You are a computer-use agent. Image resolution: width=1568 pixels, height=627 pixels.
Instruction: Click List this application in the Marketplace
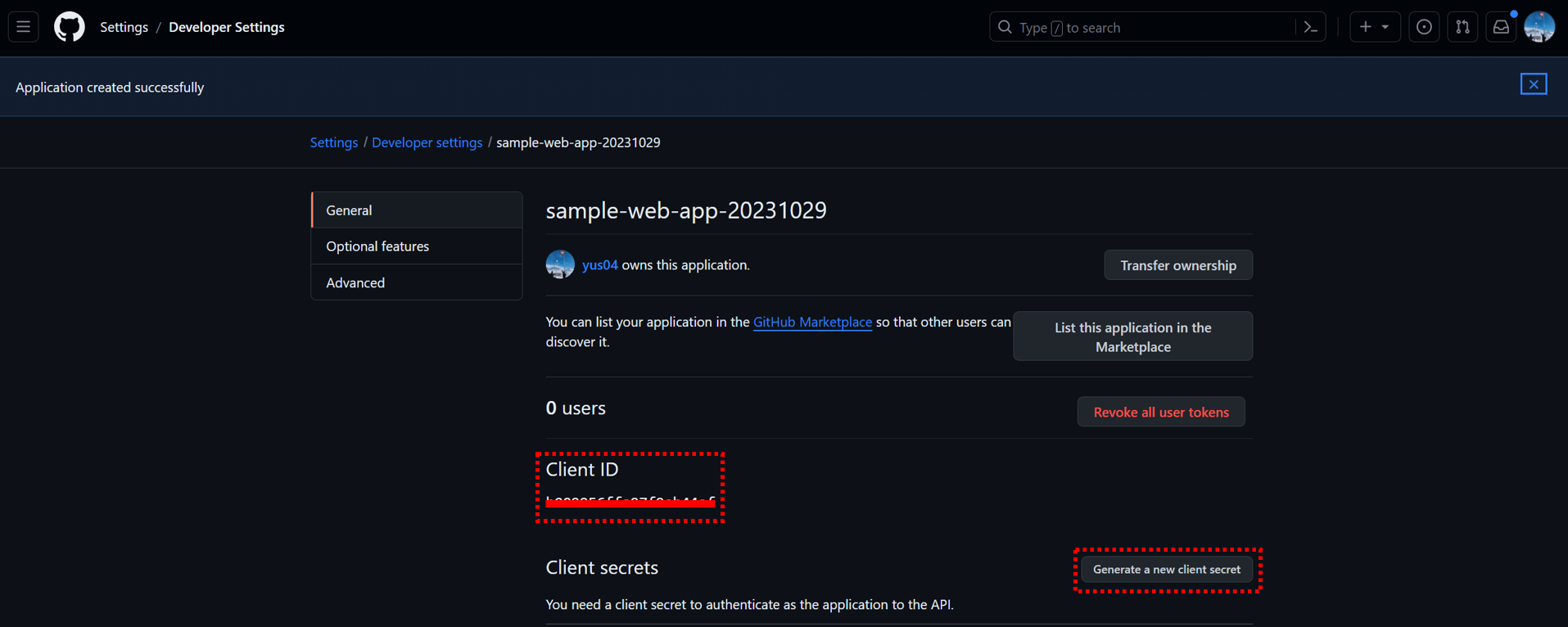1132,336
